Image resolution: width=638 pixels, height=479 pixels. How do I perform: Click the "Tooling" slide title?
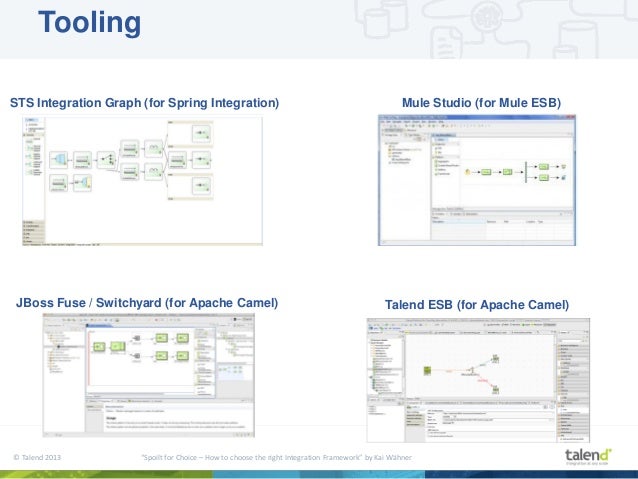tap(90, 22)
